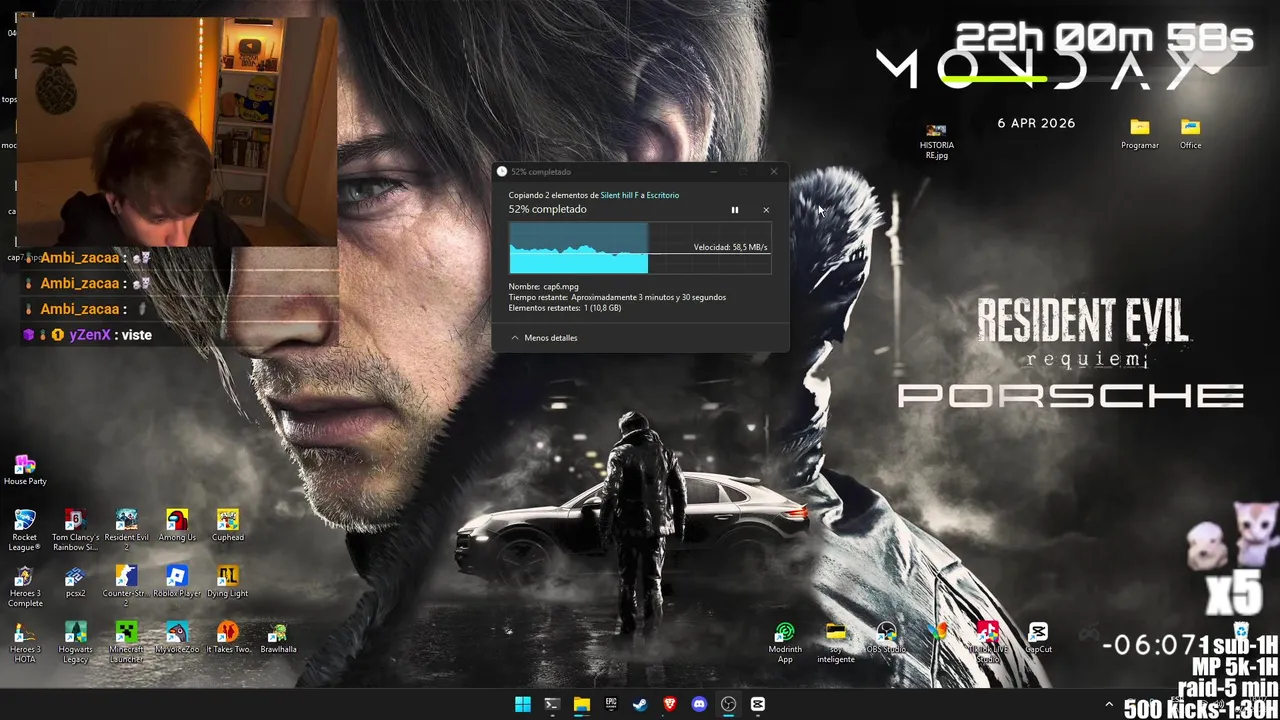This screenshot has width=1280, height=720.
Task: Open the Office folder on desktop
Action: [1190, 134]
